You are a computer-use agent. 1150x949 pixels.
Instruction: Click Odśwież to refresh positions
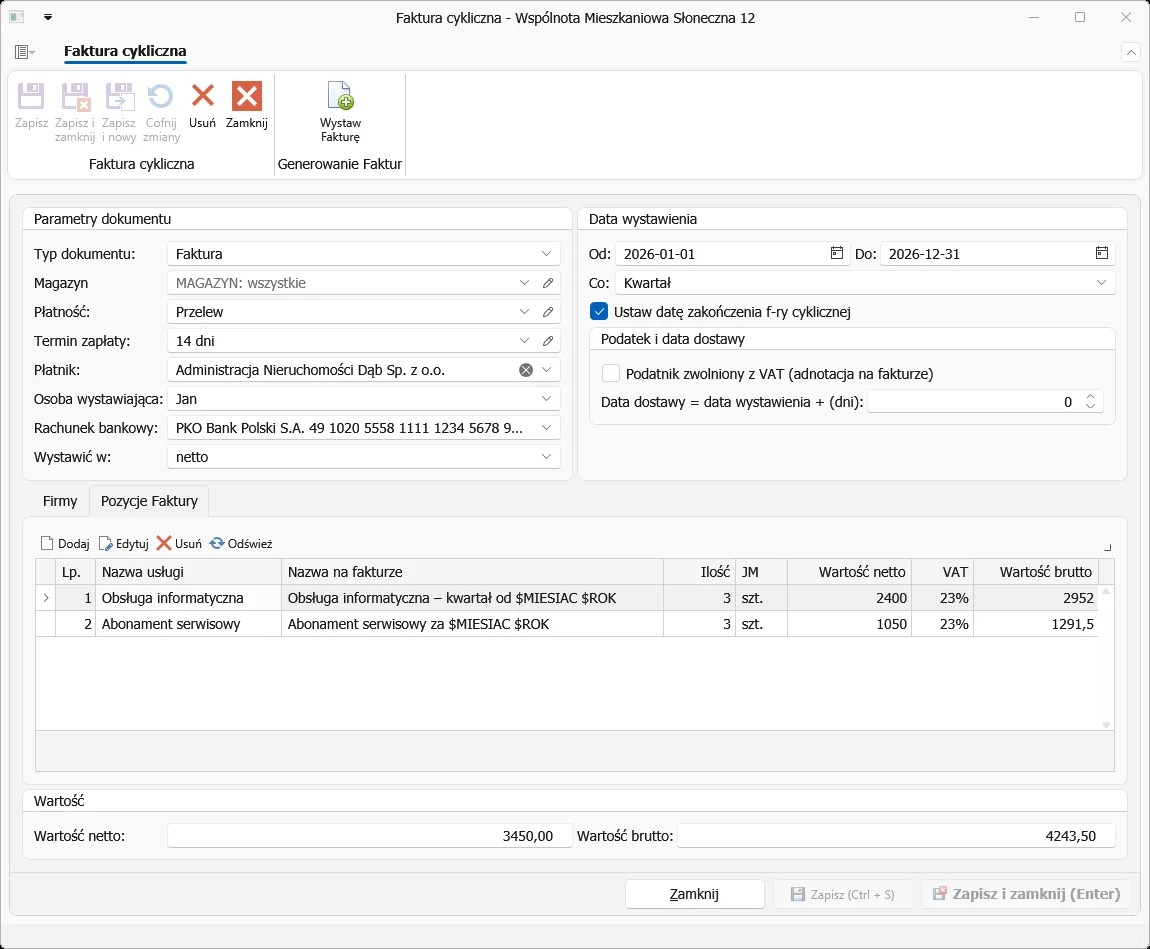click(x=241, y=543)
